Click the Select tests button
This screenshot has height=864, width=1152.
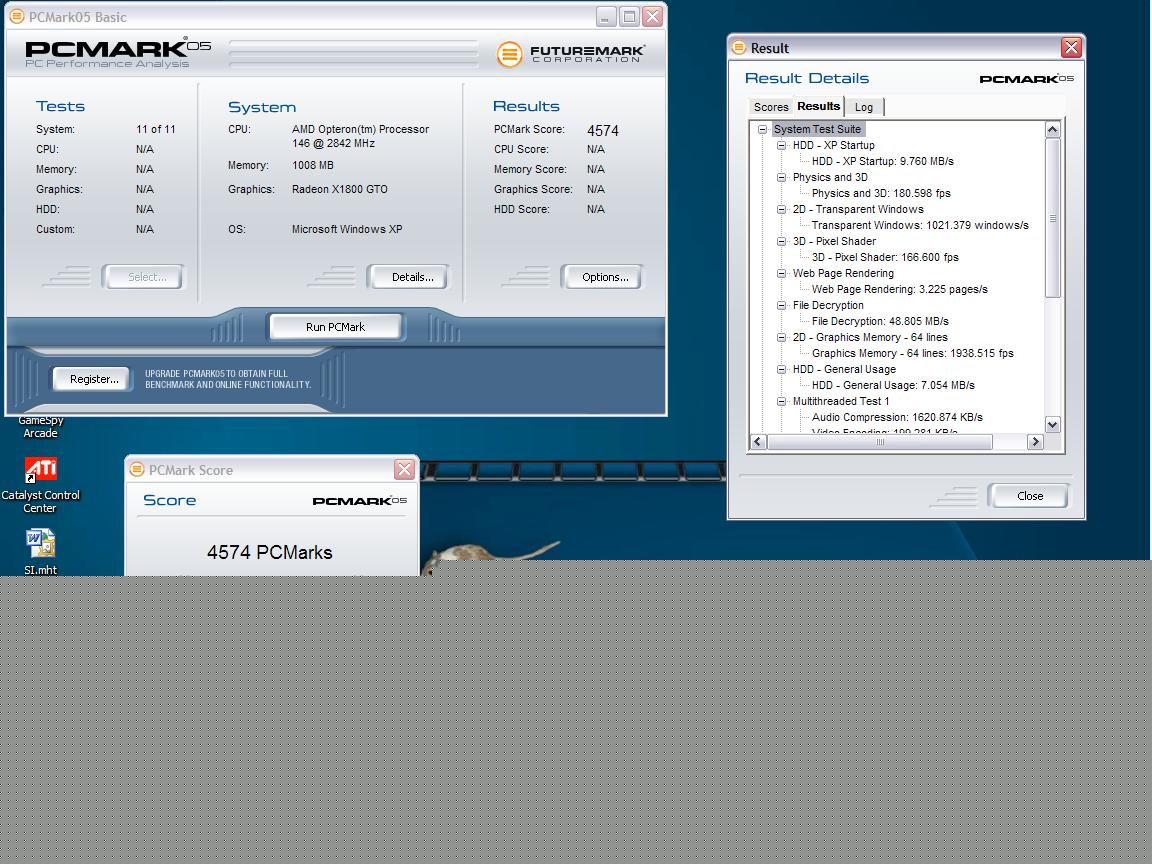pos(143,277)
